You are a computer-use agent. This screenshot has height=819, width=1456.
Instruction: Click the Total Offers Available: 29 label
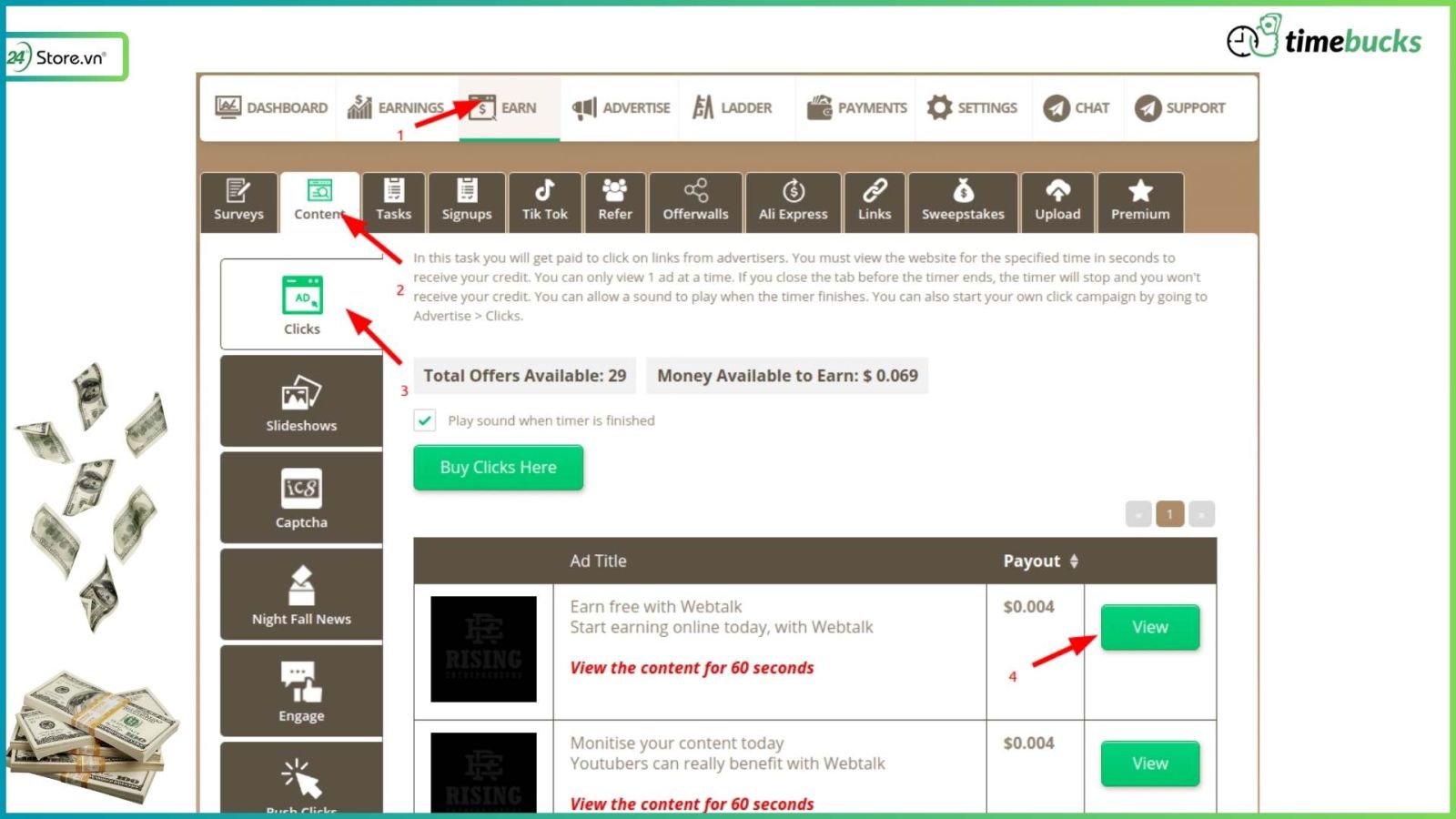point(525,376)
